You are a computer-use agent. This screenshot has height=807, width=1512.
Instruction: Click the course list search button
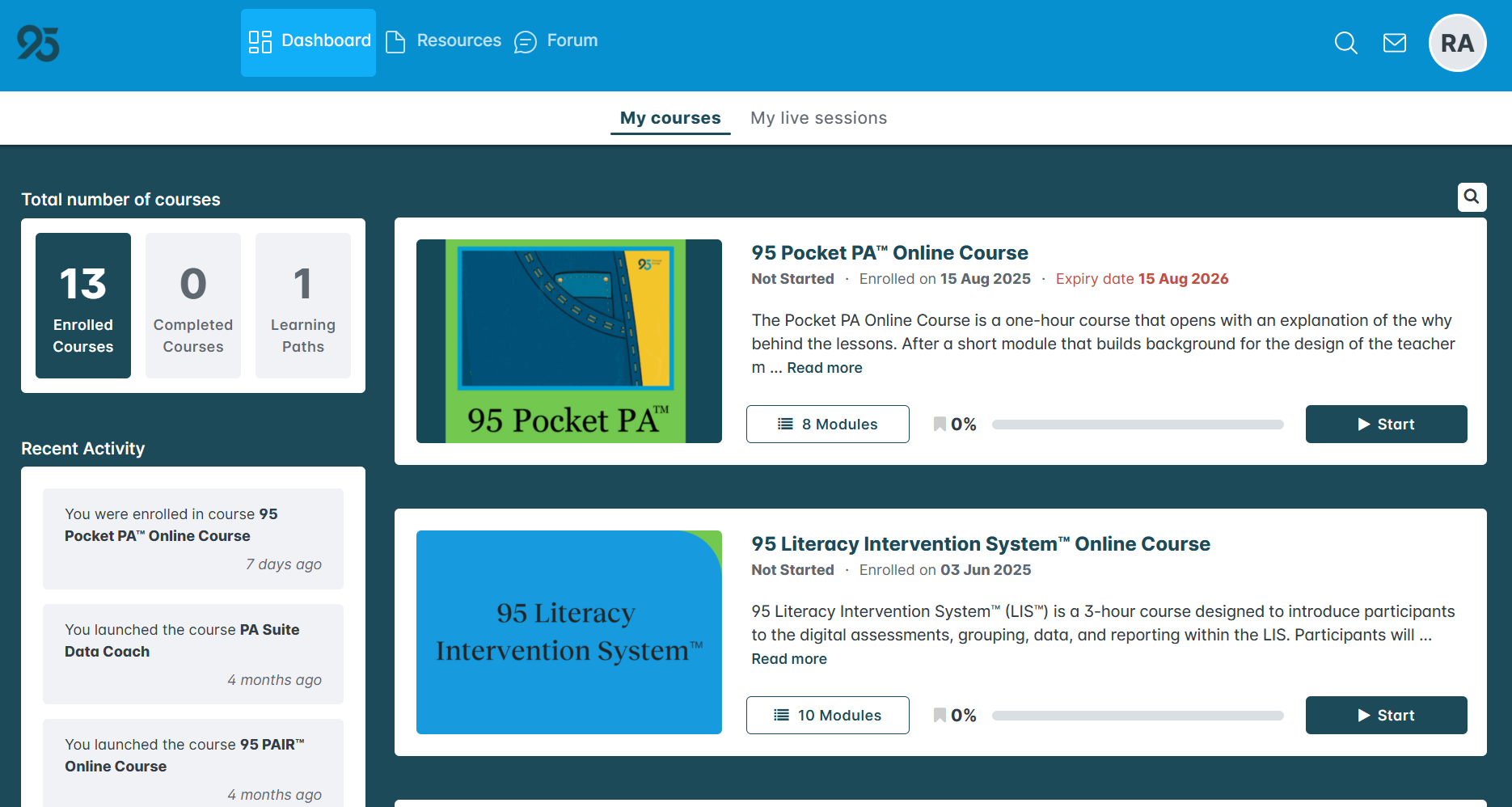[1472, 196]
